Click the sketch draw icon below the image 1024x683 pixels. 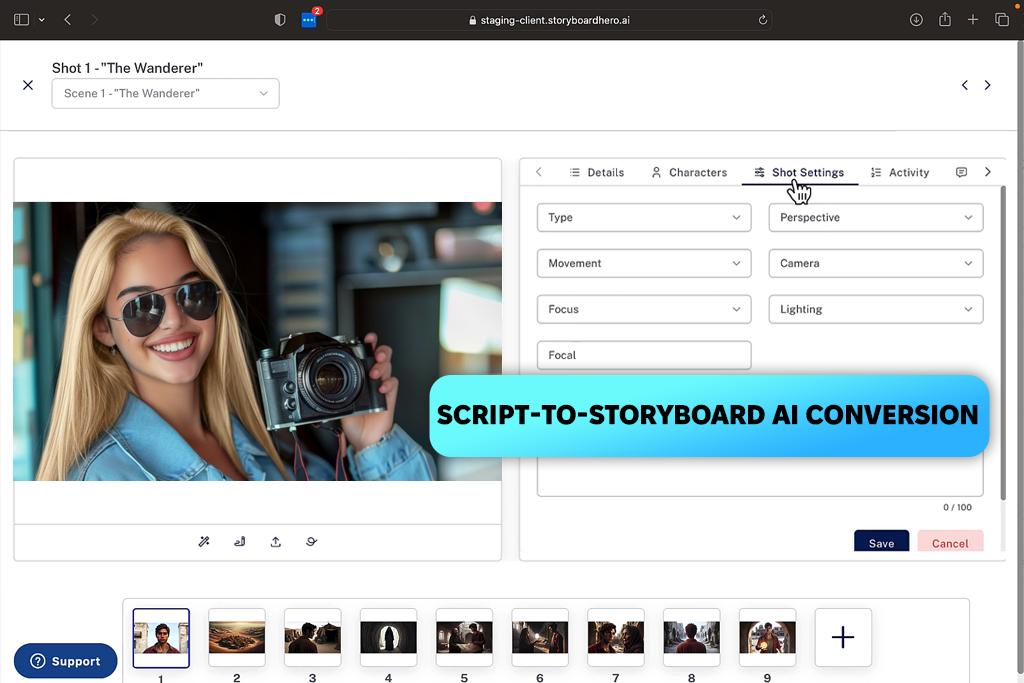(240, 541)
